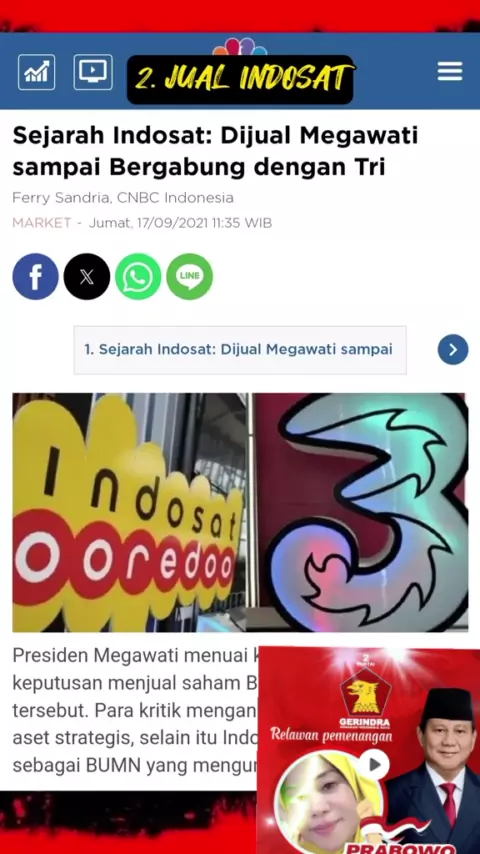The width and height of the screenshot is (480, 854).
Task: Click the Gerindra party logo
Action: (365, 697)
